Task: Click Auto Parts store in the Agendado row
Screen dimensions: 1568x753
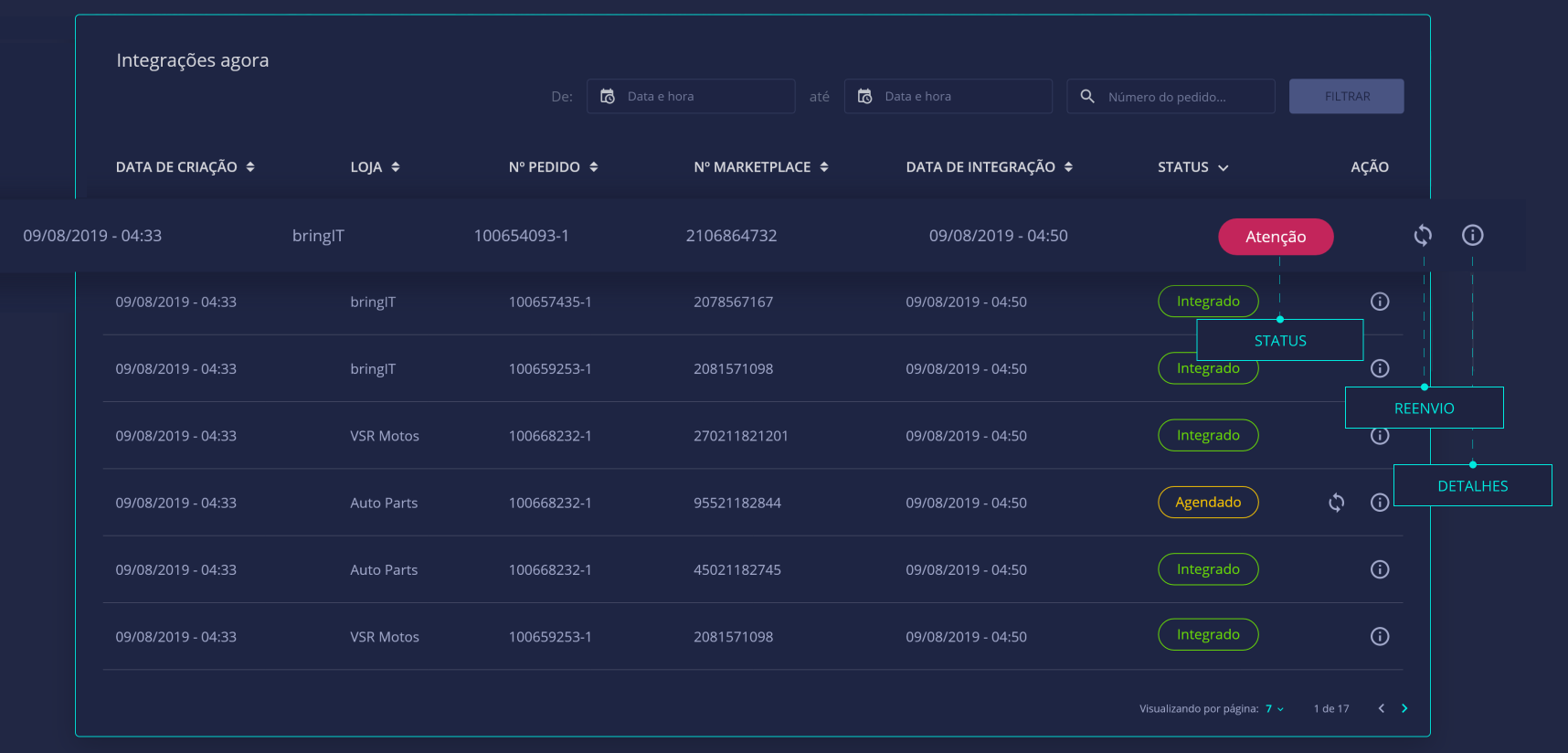Action: click(384, 503)
